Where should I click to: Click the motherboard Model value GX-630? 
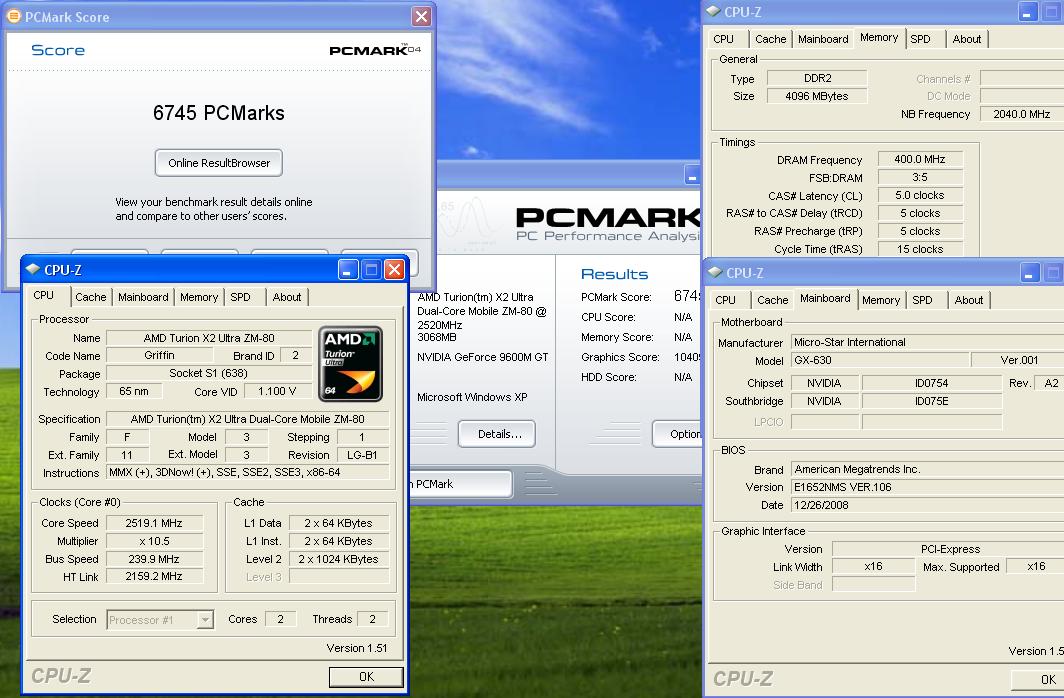[879, 360]
